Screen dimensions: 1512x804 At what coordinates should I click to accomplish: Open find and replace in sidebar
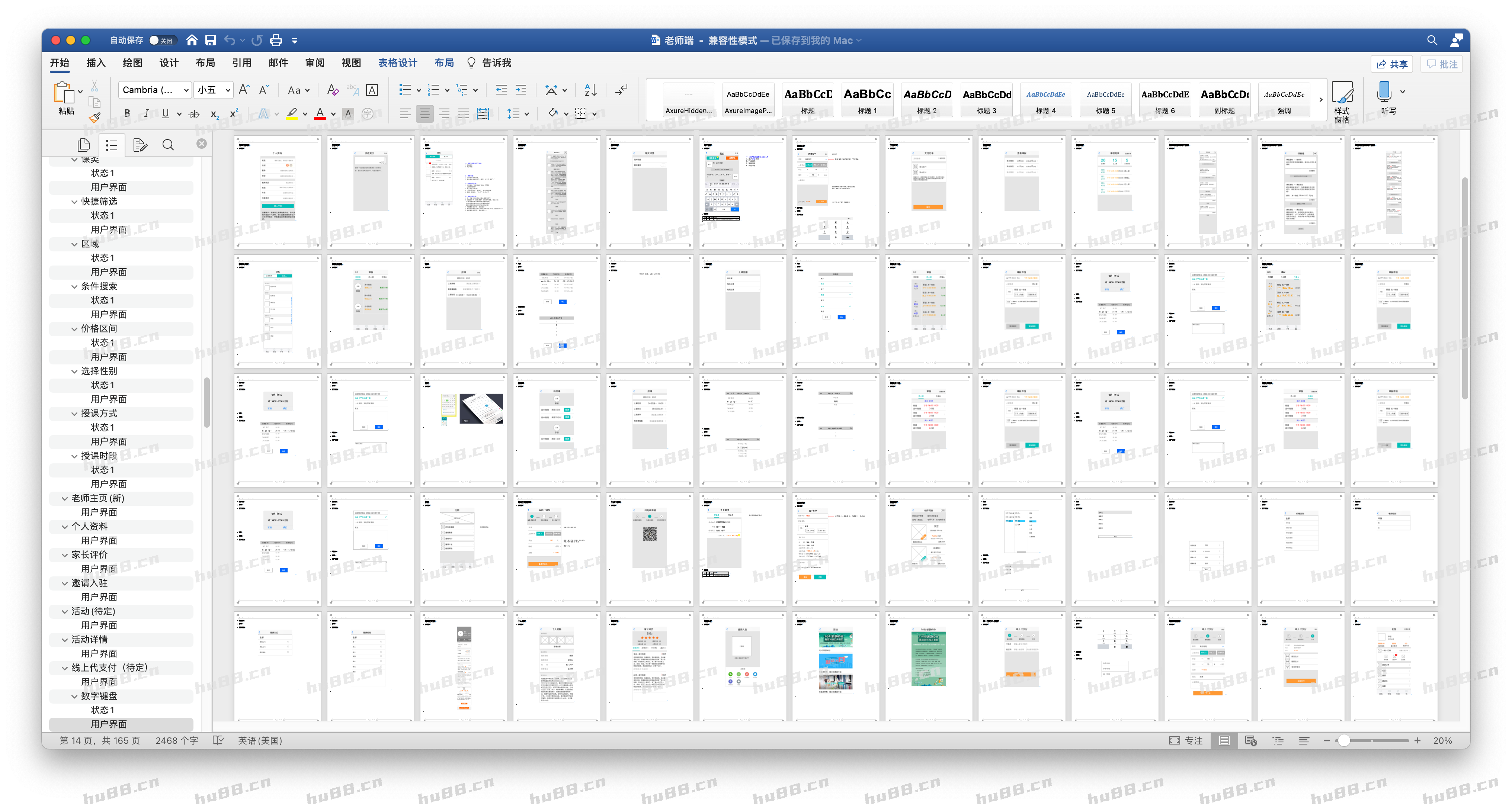click(x=168, y=144)
